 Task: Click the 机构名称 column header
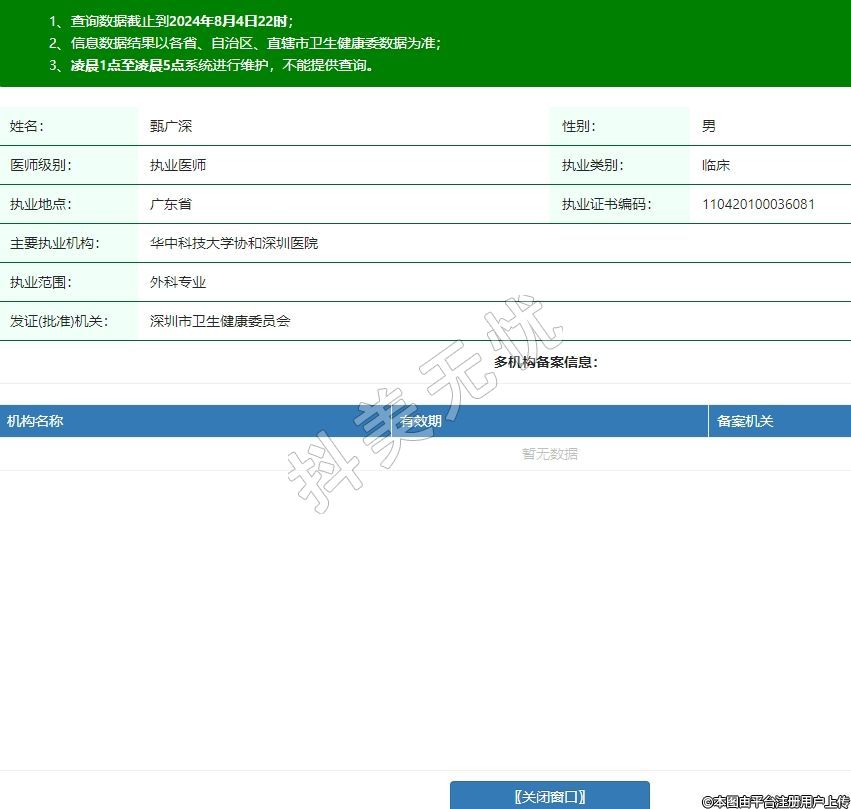(35, 421)
